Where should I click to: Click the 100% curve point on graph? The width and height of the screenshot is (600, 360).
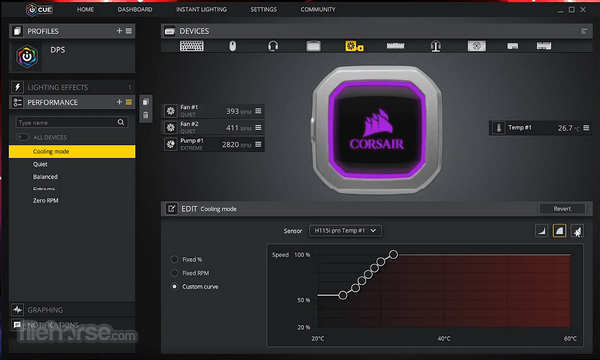393,254
